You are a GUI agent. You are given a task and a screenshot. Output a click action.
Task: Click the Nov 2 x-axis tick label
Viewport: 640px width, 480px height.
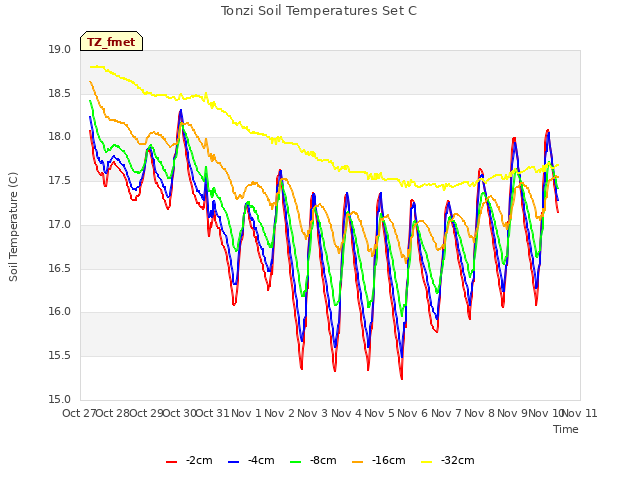[280, 413]
